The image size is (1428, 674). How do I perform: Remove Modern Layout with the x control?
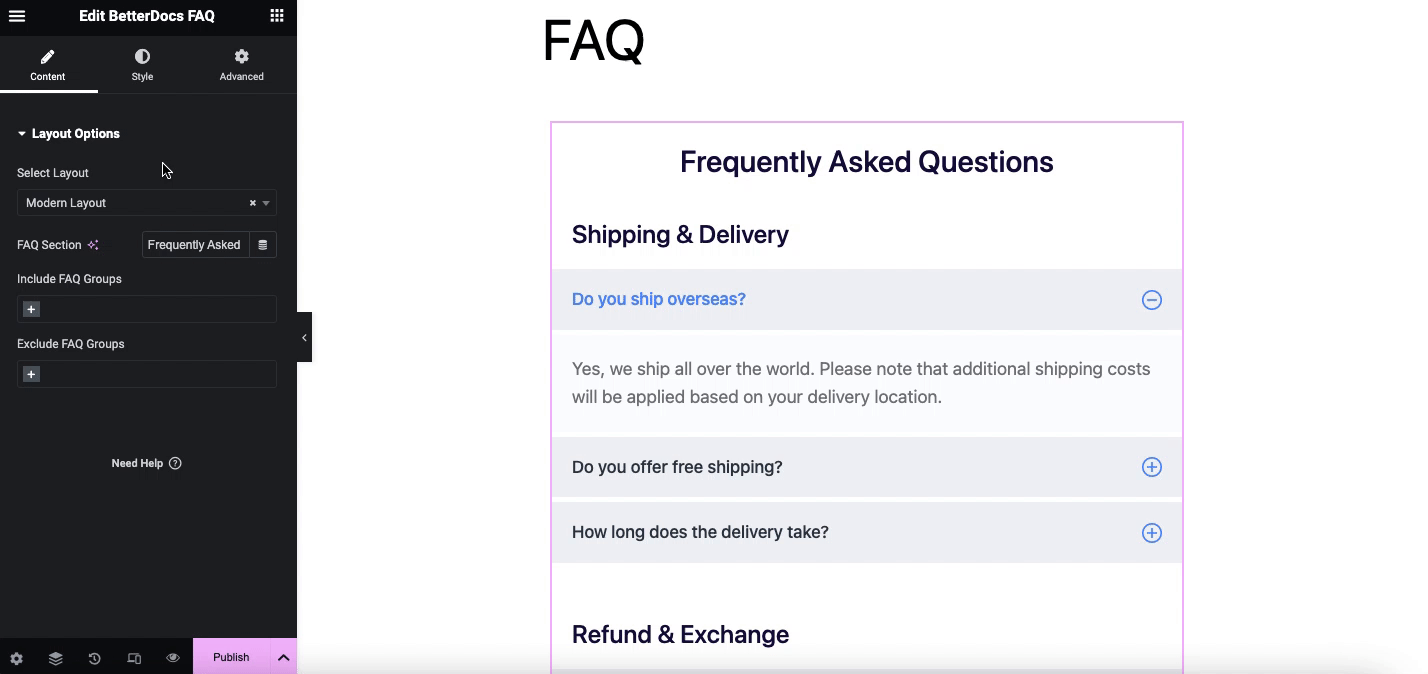tap(251, 203)
